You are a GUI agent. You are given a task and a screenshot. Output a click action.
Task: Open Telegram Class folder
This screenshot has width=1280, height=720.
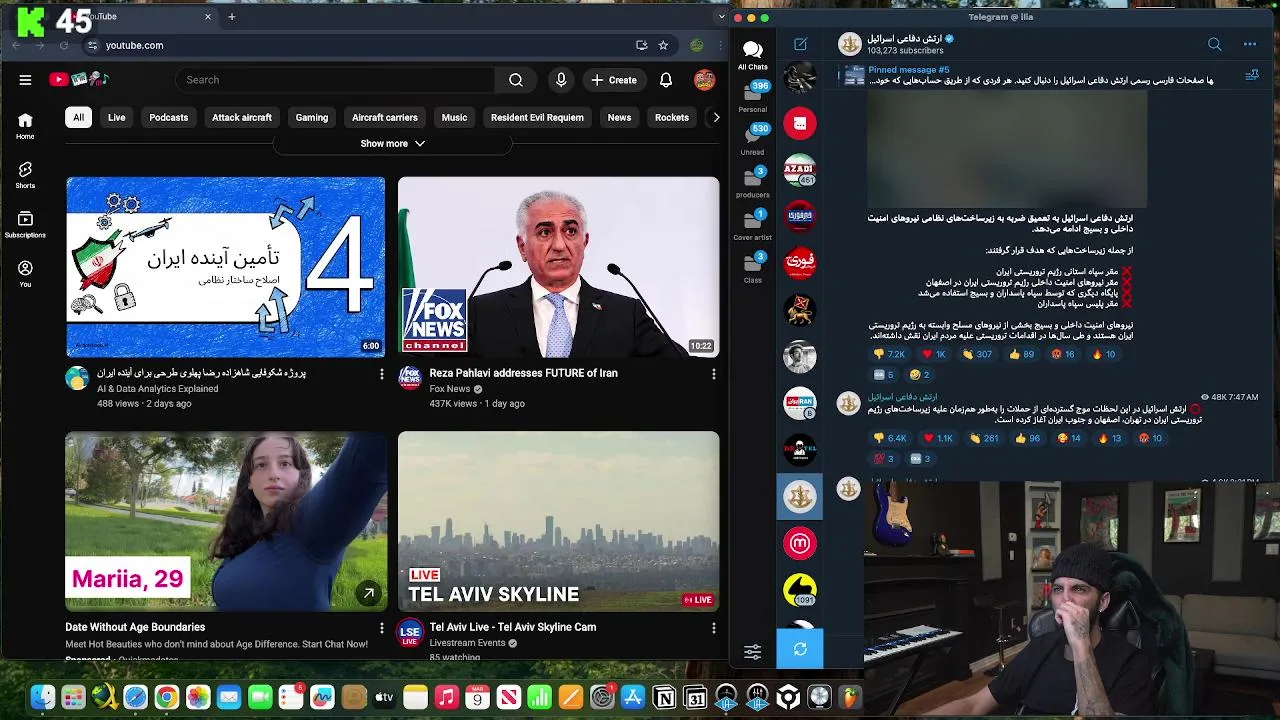tap(753, 268)
